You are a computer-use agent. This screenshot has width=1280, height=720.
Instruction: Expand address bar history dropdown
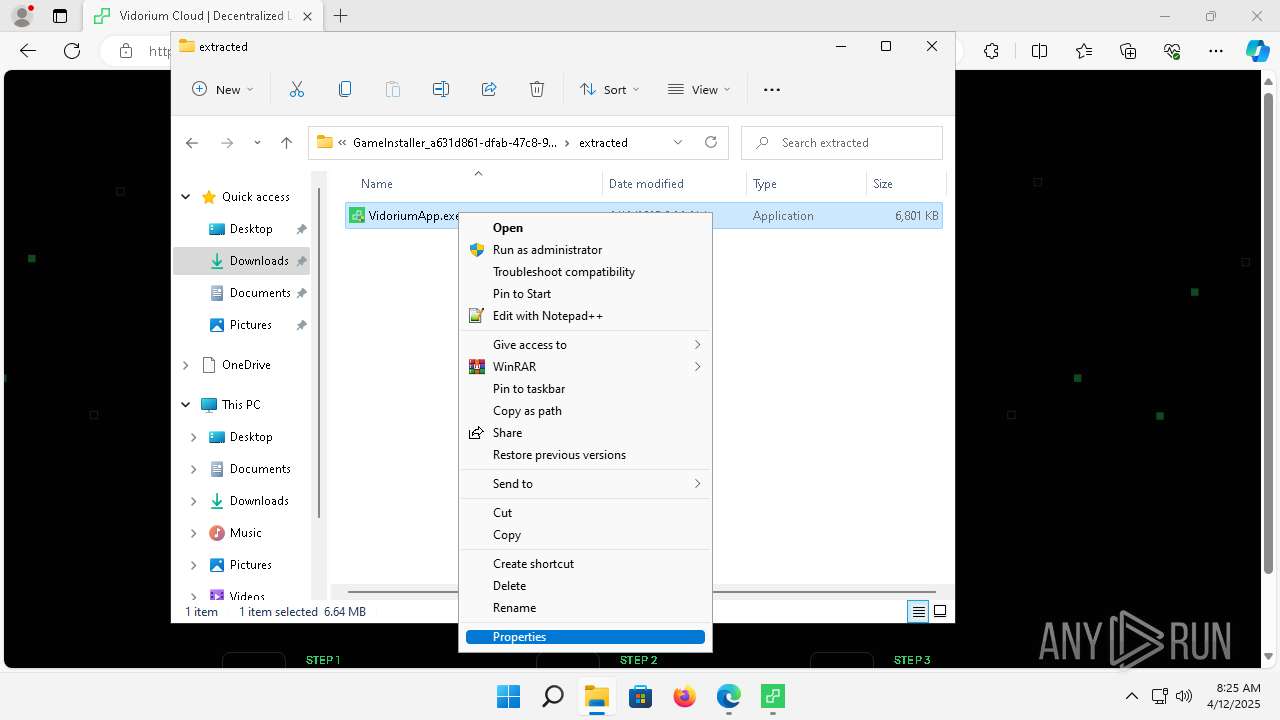tap(677, 142)
